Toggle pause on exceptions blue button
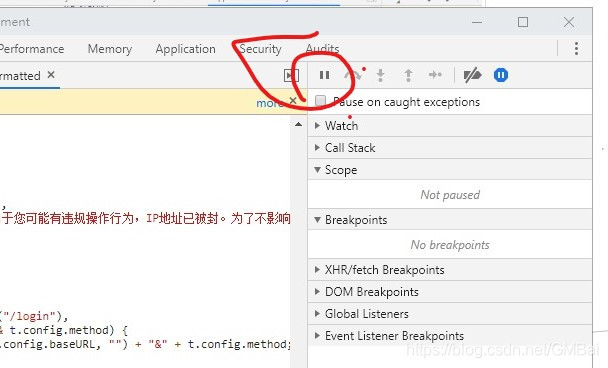 click(501, 75)
